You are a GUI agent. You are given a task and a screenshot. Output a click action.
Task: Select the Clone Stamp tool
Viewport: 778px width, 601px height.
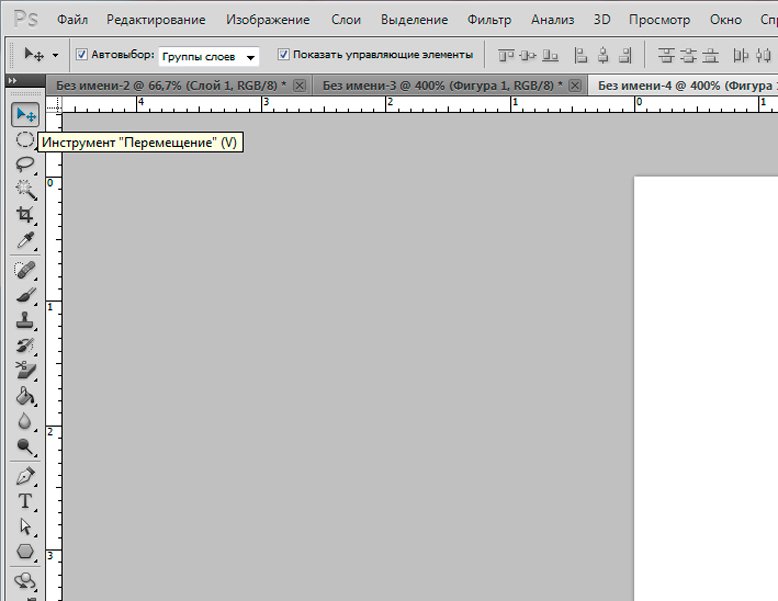(25, 321)
